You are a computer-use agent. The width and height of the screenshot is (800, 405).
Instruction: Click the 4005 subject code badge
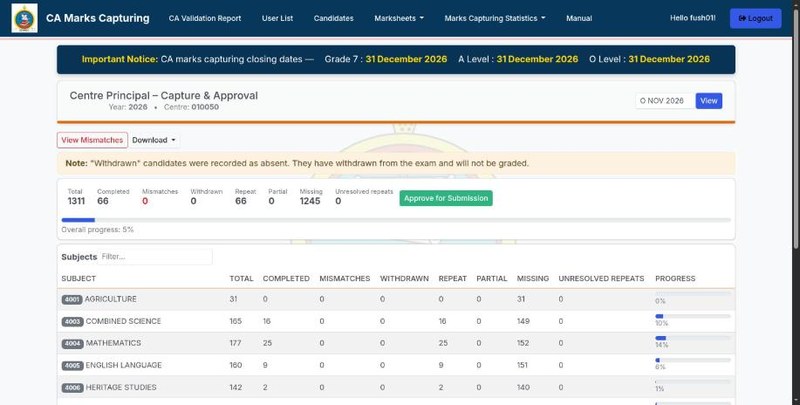[x=72, y=365]
